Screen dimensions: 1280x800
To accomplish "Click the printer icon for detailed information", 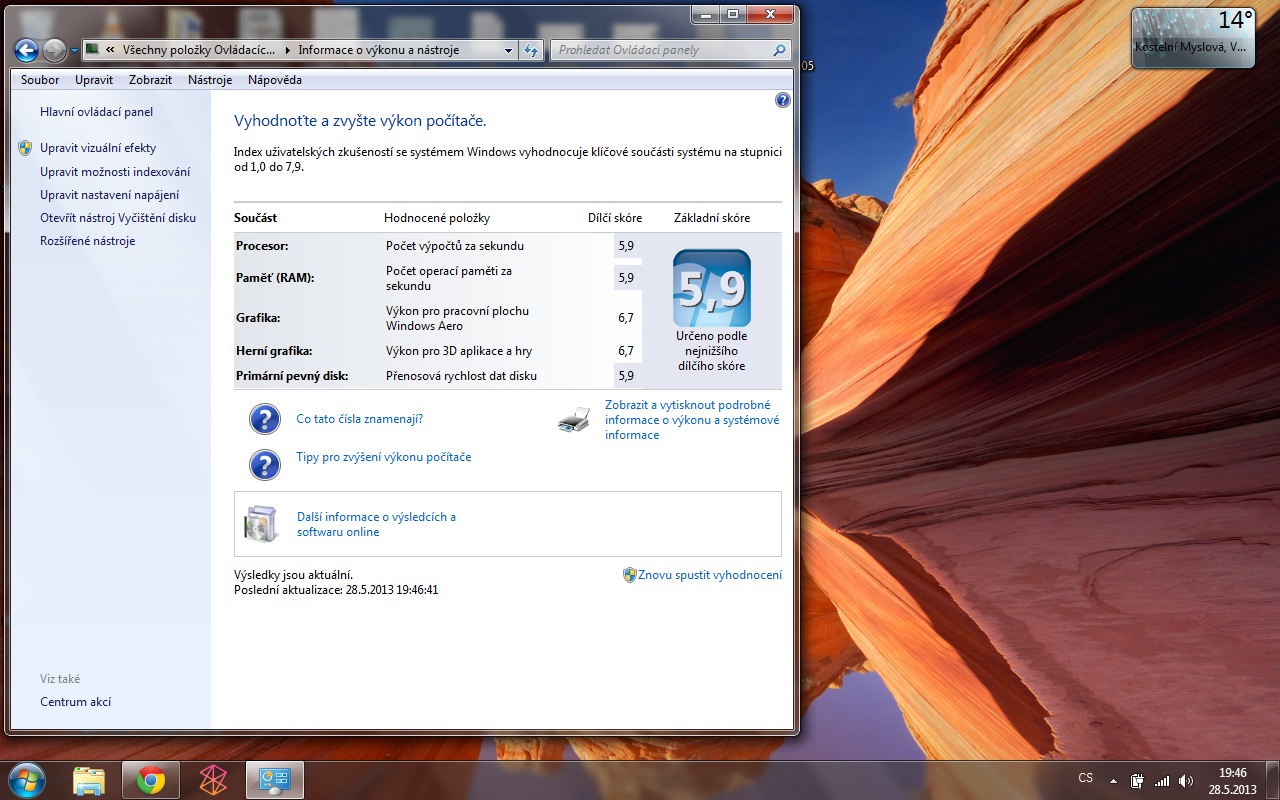I will pos(574,420).
